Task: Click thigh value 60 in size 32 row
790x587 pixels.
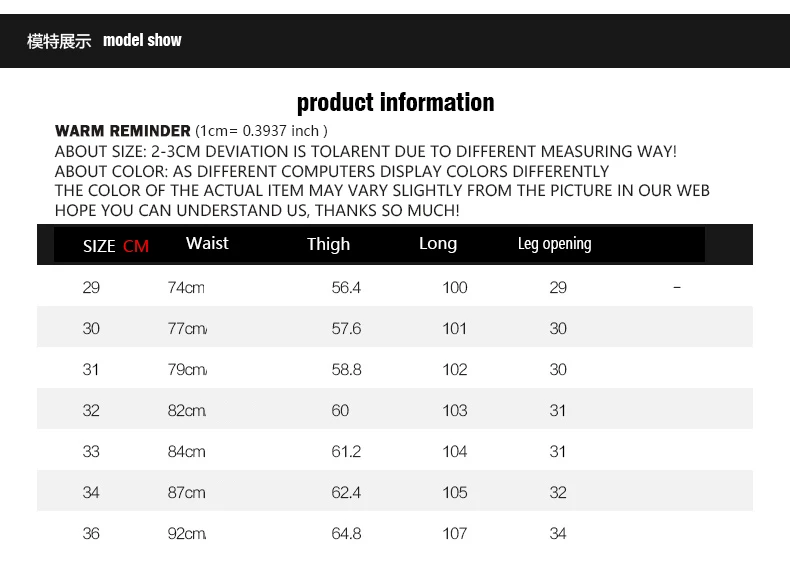Action: pyautogui.click(x=340, y=411)
